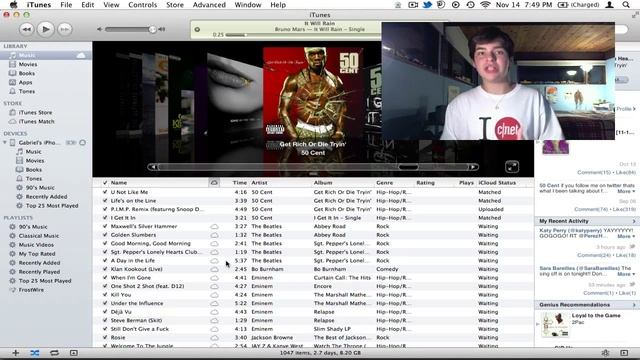Uncheck the Life's on the Line song
Screen dimensions: 640x360
coord(105,200)
